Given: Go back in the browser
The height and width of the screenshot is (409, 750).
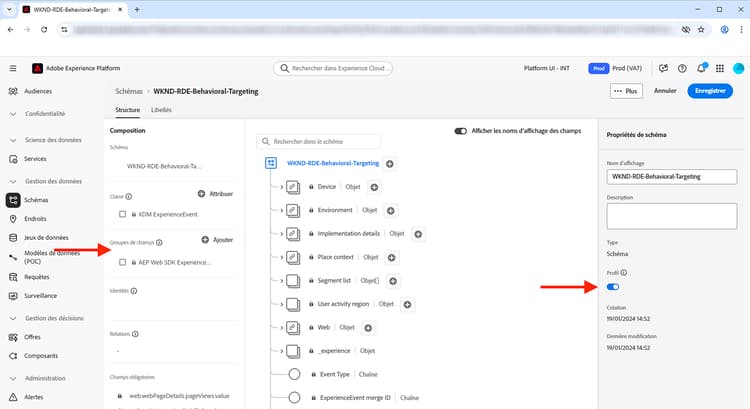Looking at the screenshot, I should (11, 30).
